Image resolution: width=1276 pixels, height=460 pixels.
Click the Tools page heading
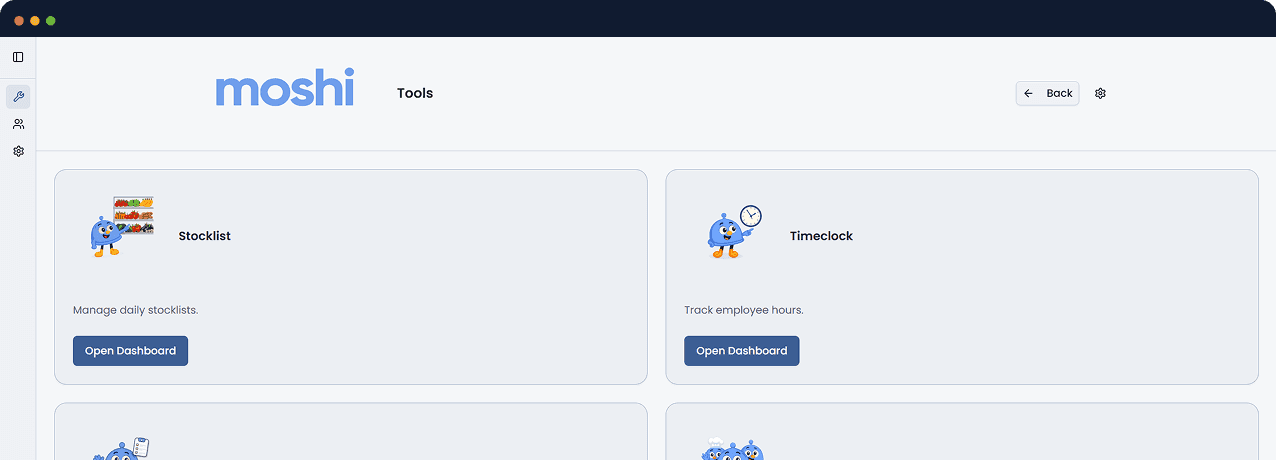[415, 93]
